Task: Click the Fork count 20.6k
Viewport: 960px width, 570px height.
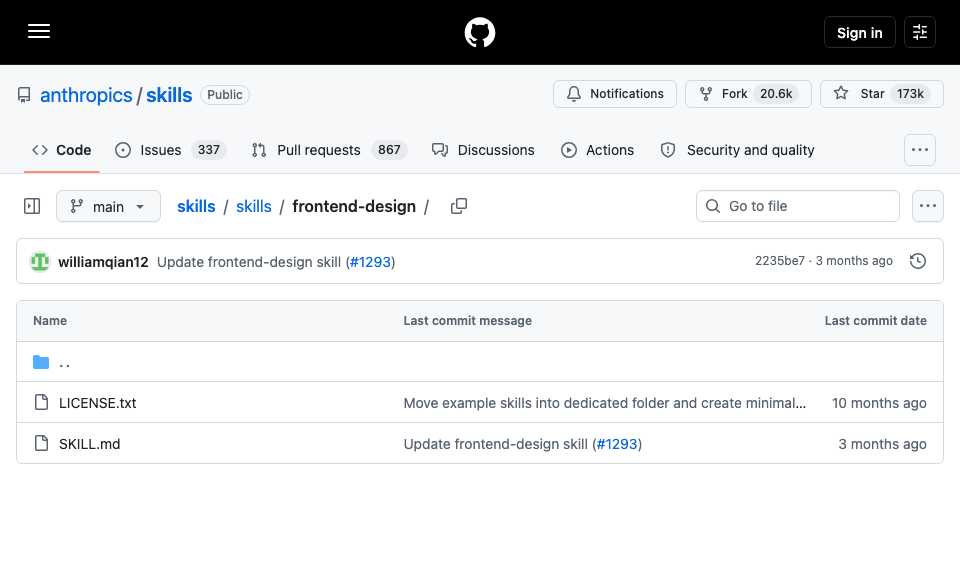Action: tap(776, 94)
